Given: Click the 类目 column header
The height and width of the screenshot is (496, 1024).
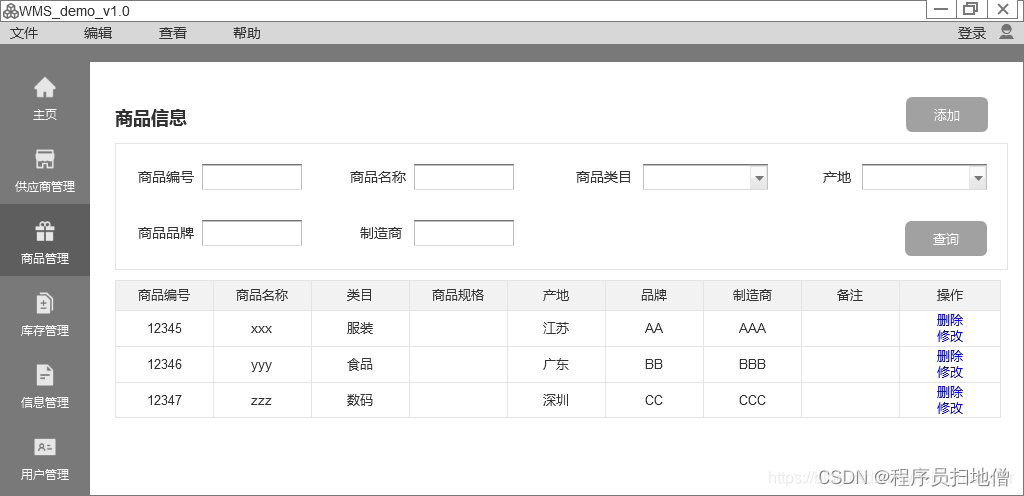Looking at the screenshot, I should 360,296.
